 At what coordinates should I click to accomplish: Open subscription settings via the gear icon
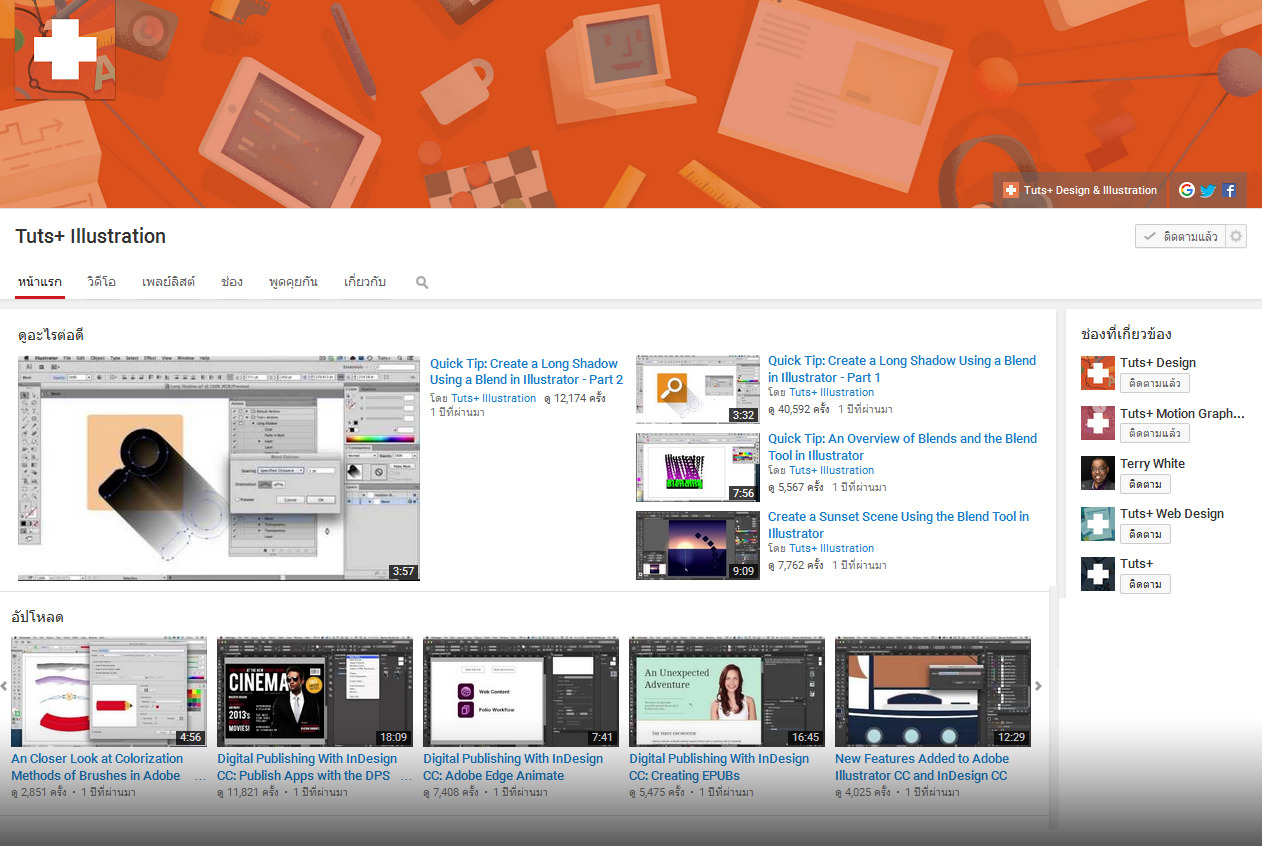(x=1236, y=236)
